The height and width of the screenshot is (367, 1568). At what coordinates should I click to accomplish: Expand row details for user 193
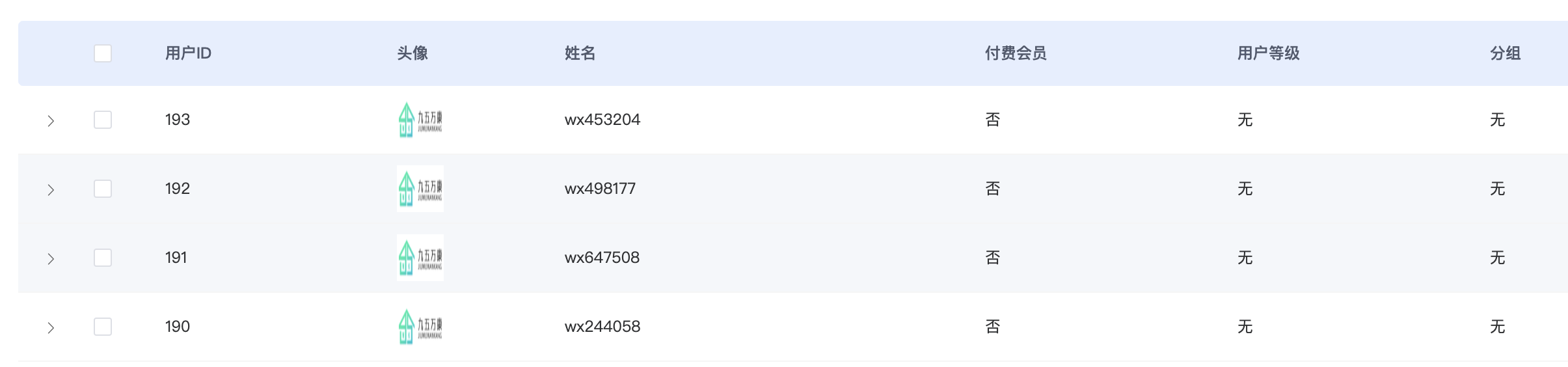[51, 121]
